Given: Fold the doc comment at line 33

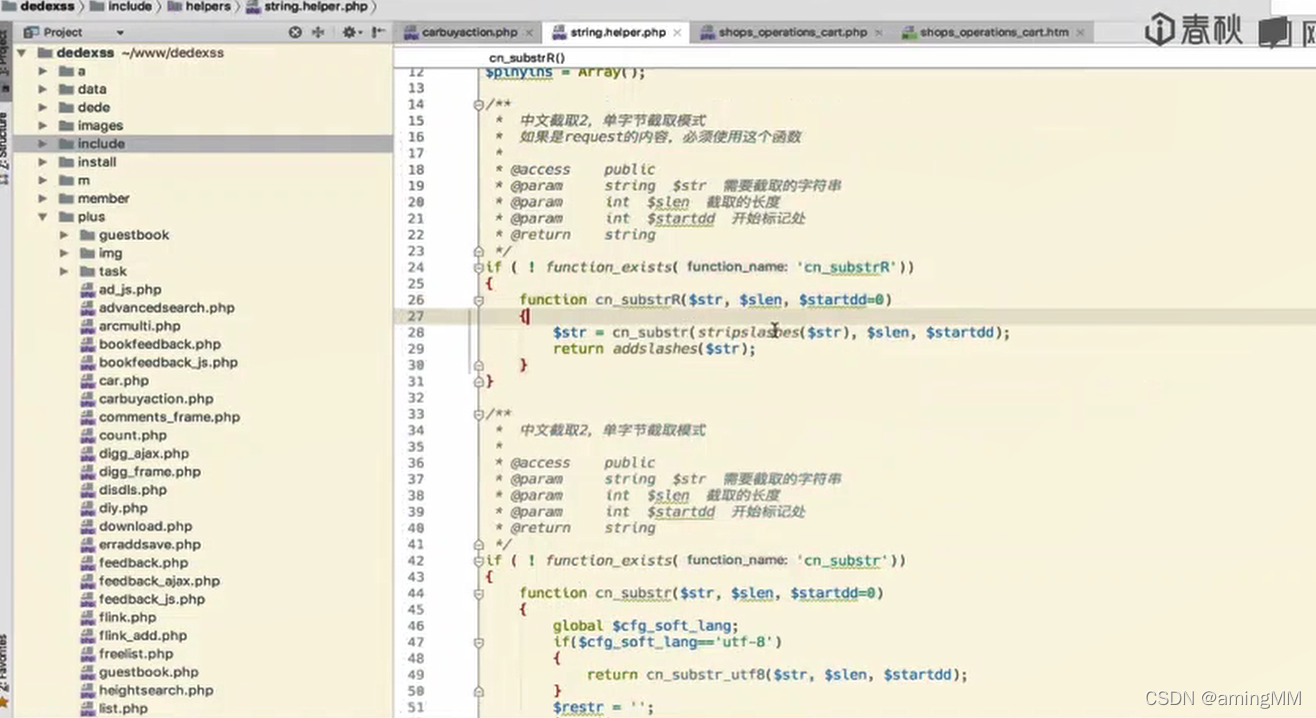Looking at the screenshot, I should (x=479, y=413).
